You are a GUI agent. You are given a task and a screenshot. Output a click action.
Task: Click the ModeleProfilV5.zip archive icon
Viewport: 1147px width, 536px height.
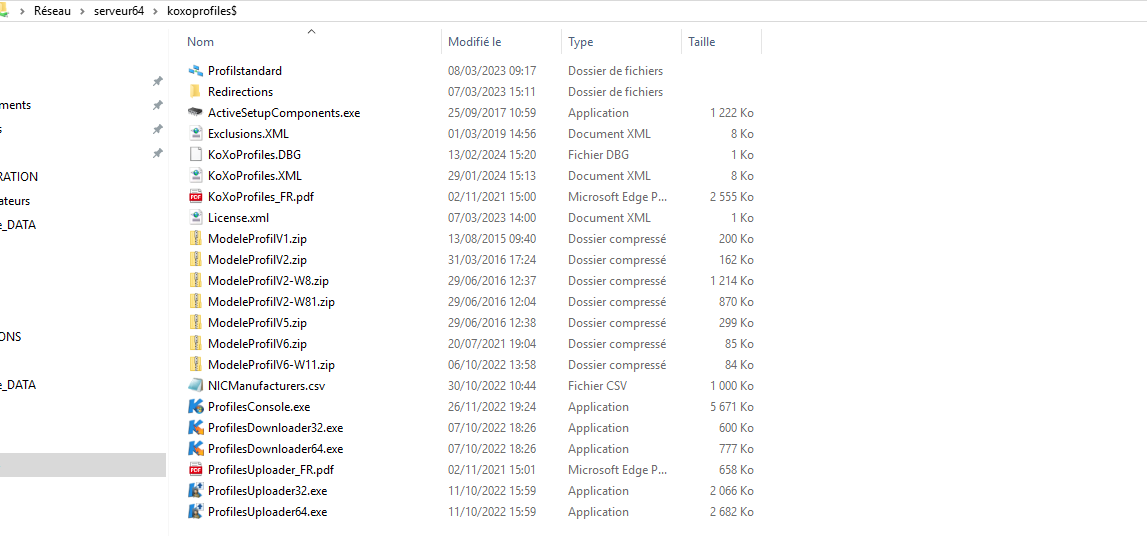pos(195,322)
